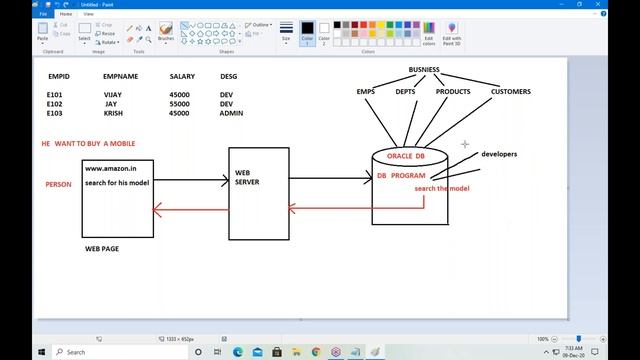The width and height of the screenshot is (640, 360).
Task: Choose the Curve shape in Shapes gallery
Action: click(192, 25)
